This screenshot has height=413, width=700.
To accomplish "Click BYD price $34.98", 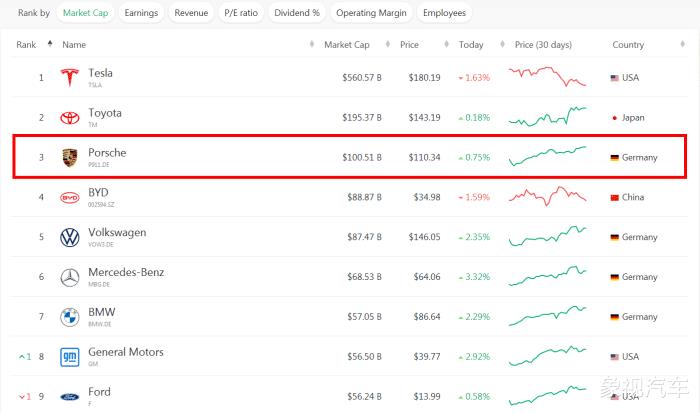I will pos(427,197).
